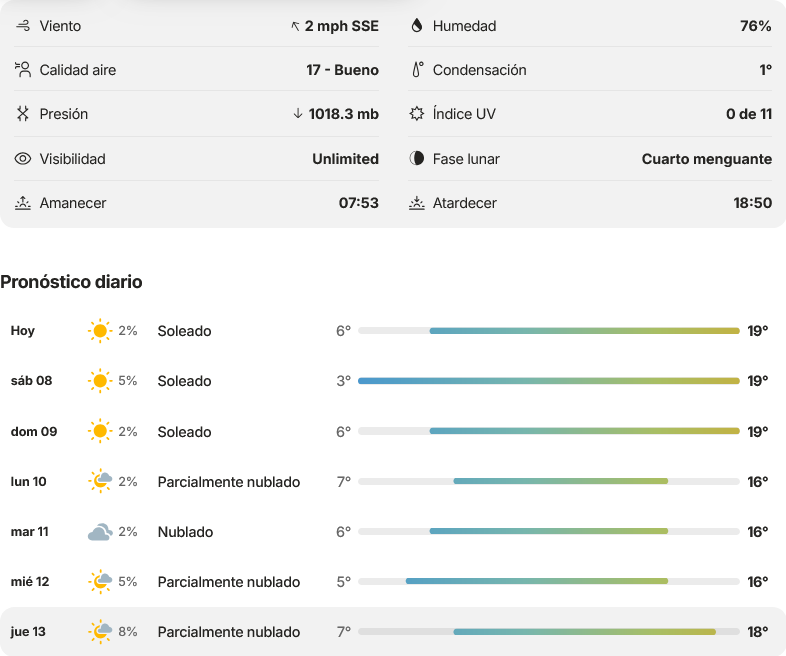Viewport: 786px width, 656px height.
Task: Click the cloudy icon for mar 11
Action: [x=100, y=531]
